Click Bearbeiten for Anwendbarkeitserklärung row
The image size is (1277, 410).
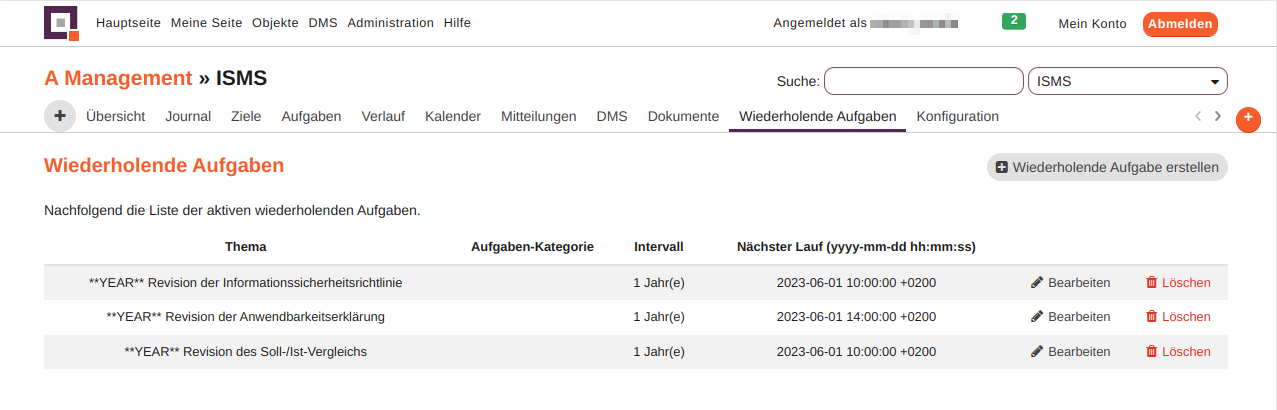coord(1070,317)
